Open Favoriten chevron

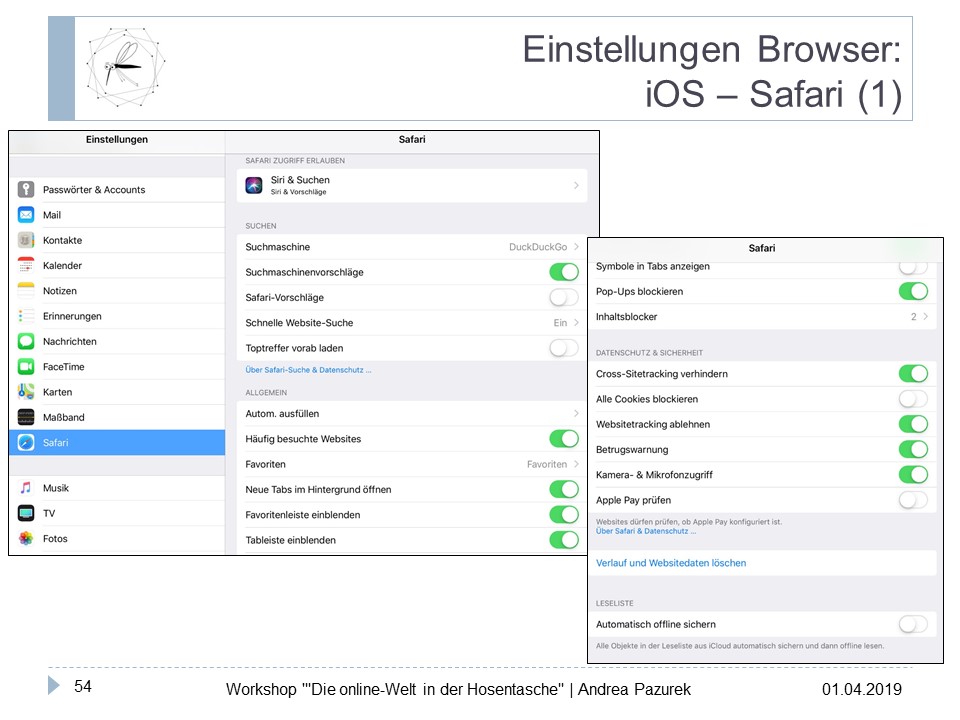pos(576,464)
